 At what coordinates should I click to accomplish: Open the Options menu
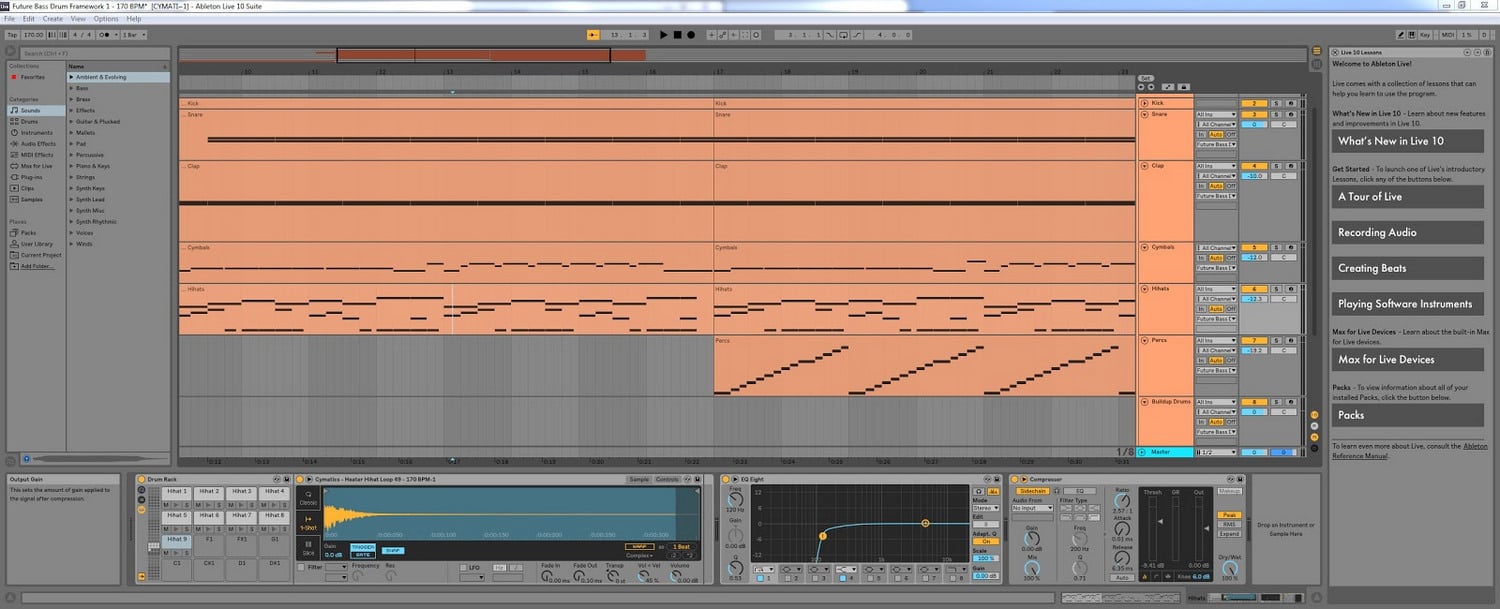pyautogui.click(x=106, y=19)
